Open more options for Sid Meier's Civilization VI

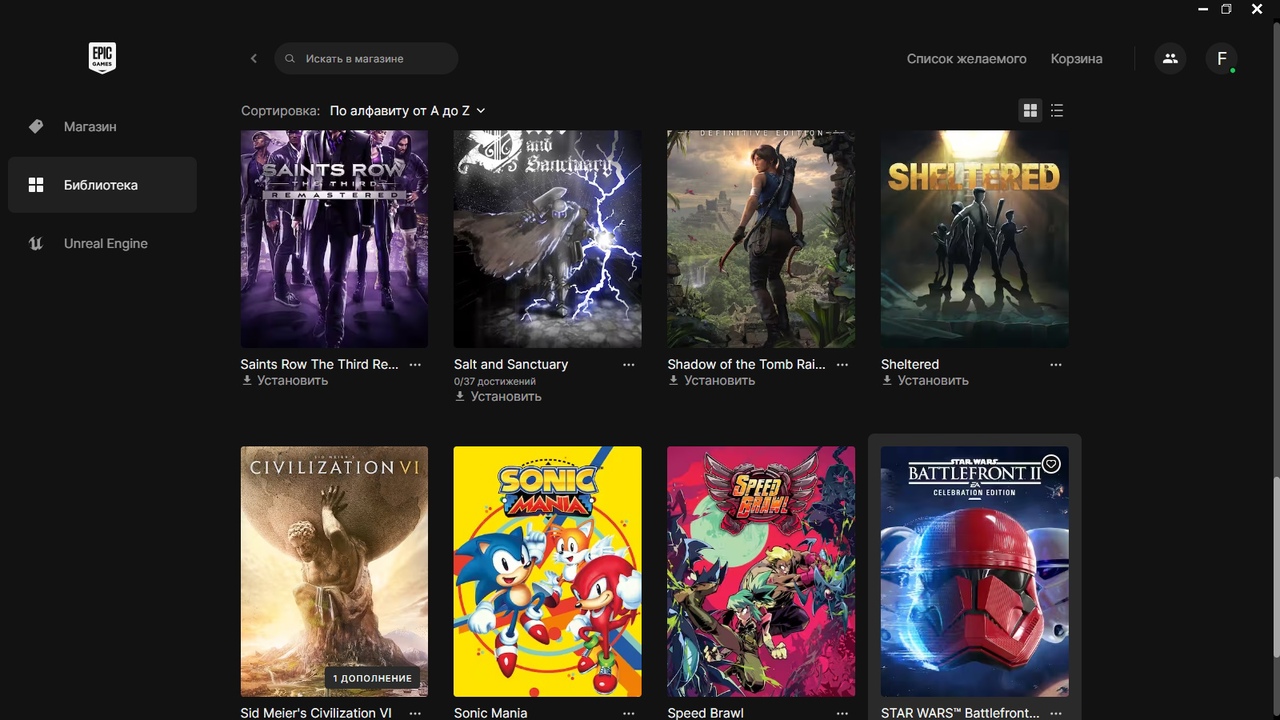[x=415, y=713]
